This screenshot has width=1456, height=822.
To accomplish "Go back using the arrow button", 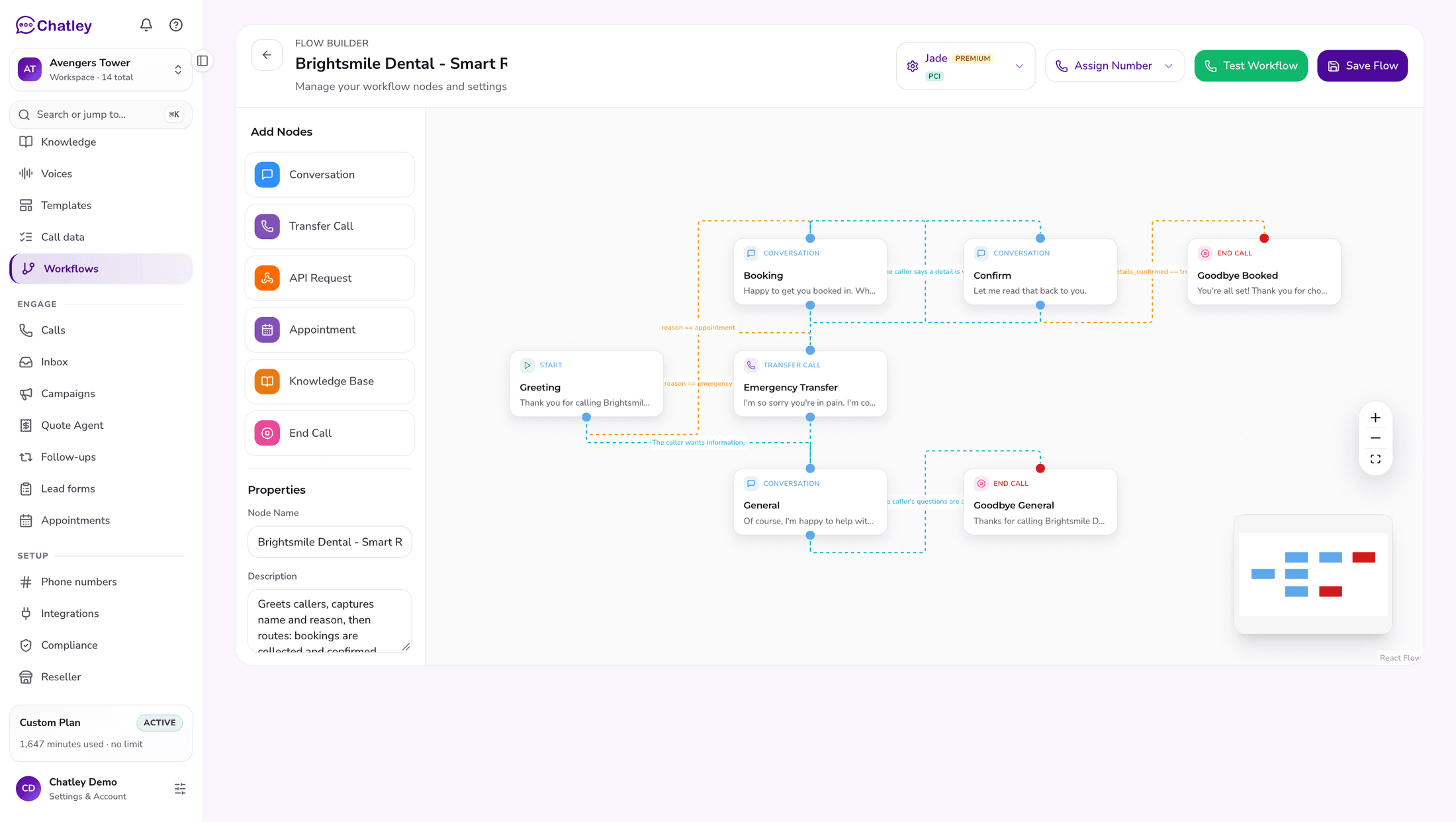I will point(267,55).
